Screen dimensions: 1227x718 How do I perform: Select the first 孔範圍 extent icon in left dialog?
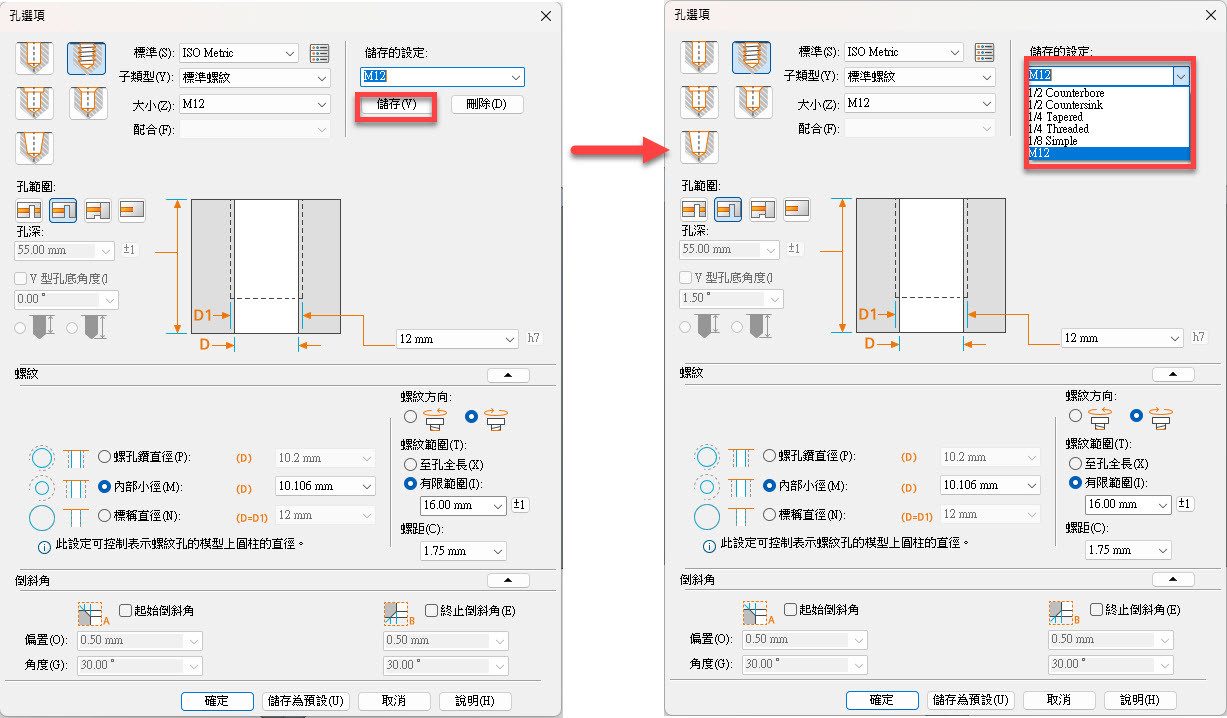point(29,210)
